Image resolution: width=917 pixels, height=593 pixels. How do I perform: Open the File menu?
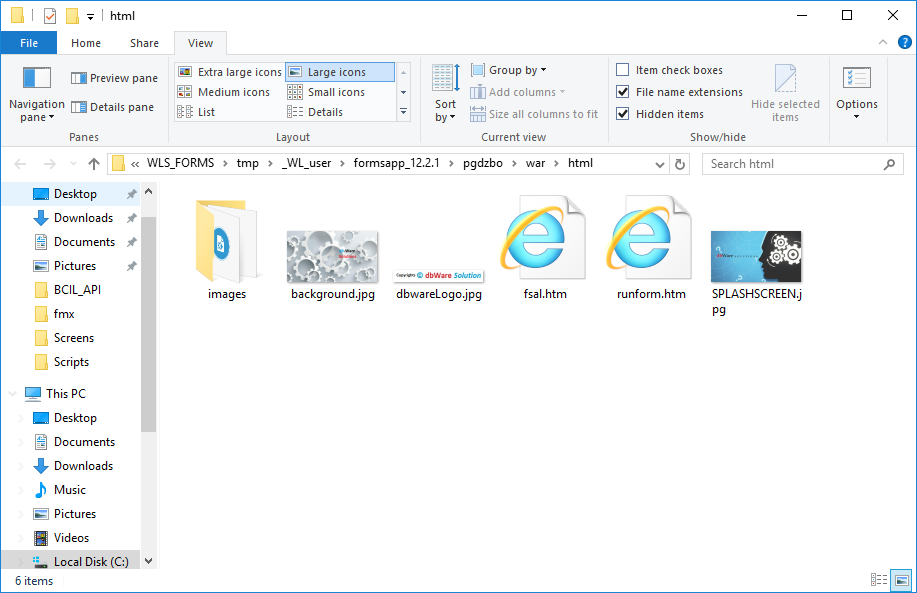29,43
